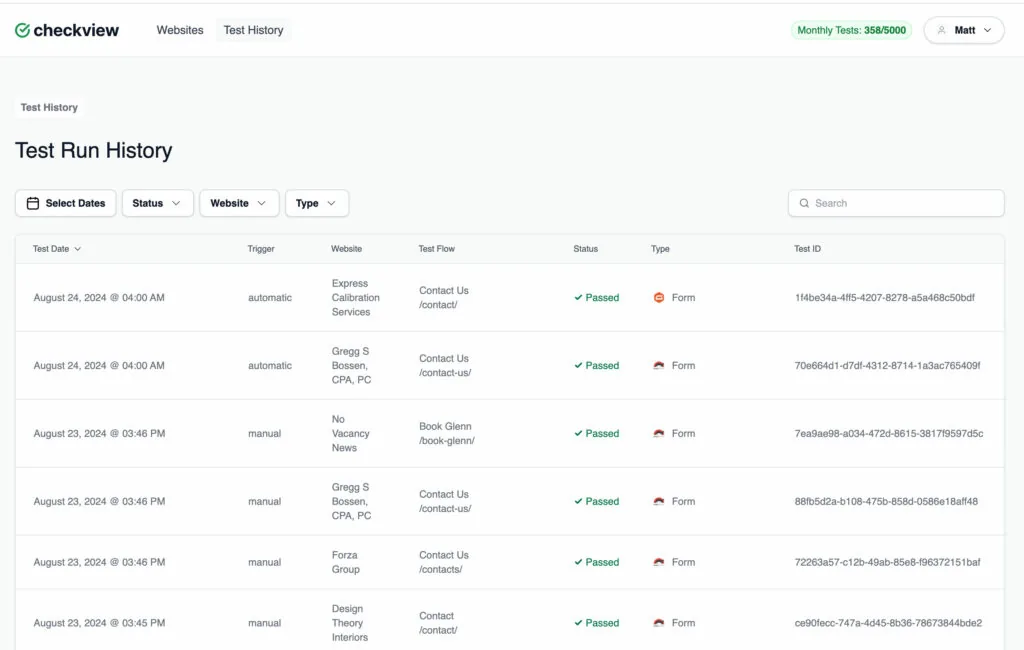Click the Status column header
The image size is (1024, 650).
(x=585, y=249)
